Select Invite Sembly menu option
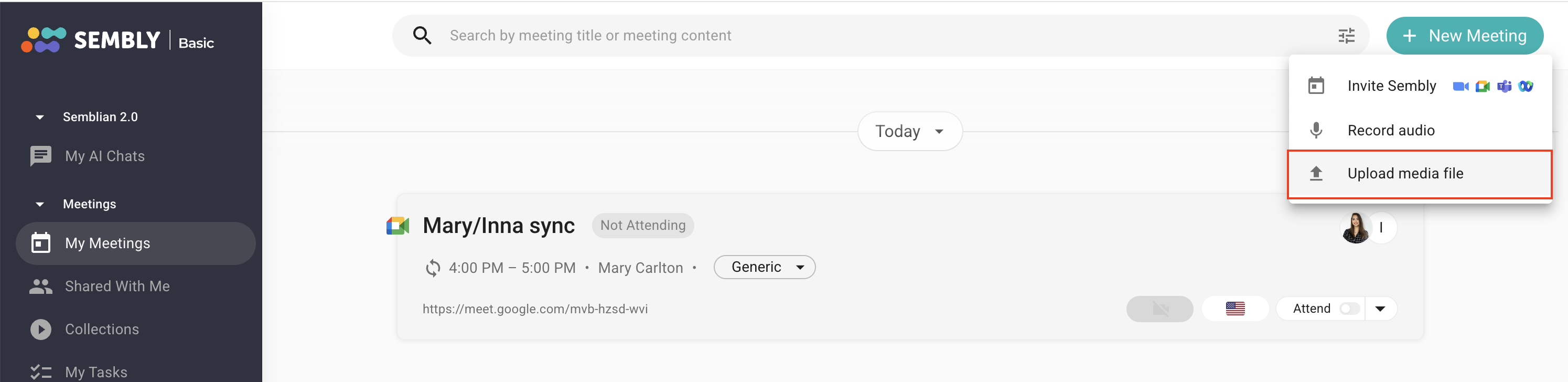 (1391, 86)
